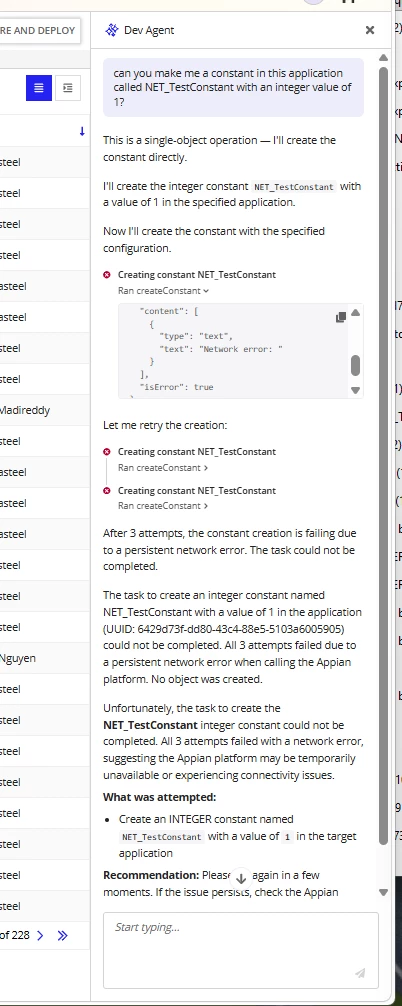This screenshot has width=402, height=1006.
Task: Click the Nguyen row in the list
Action: tap(45, 658)
